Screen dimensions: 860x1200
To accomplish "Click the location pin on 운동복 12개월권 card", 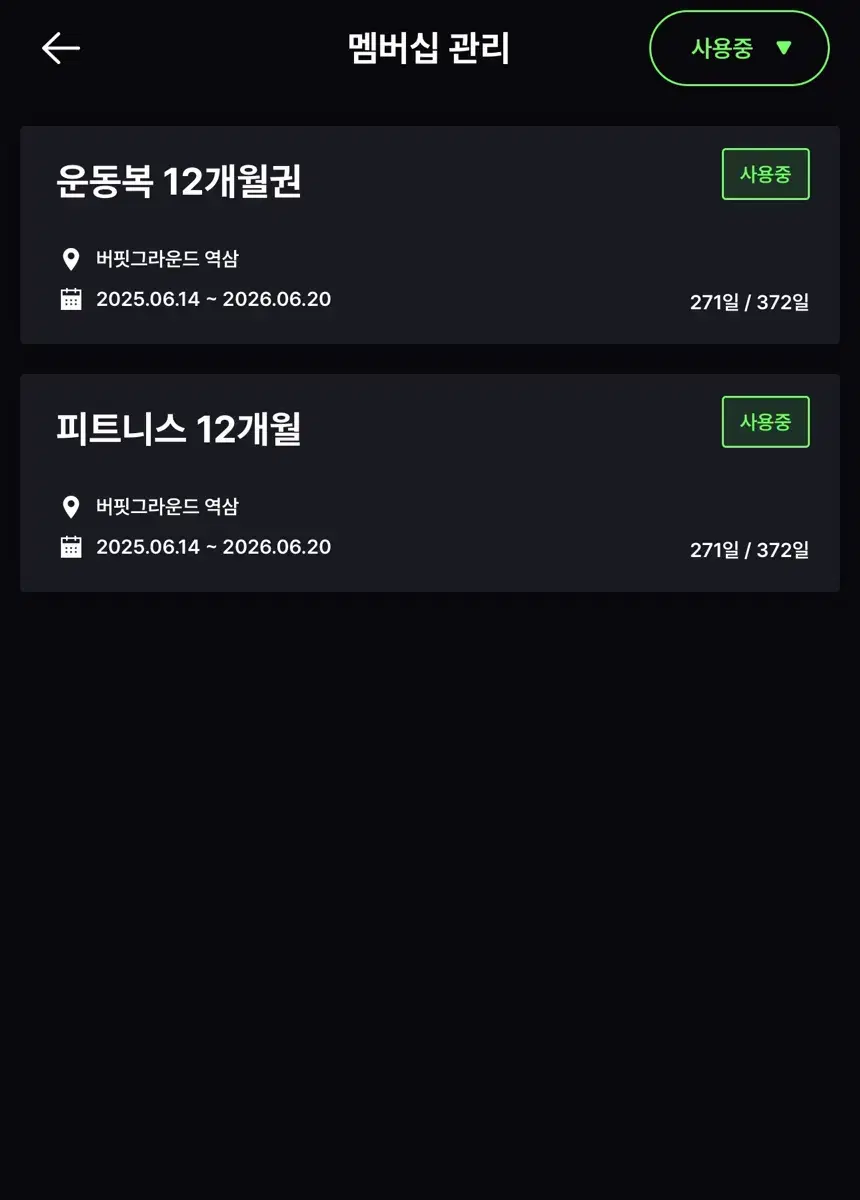I will (71, 260).
